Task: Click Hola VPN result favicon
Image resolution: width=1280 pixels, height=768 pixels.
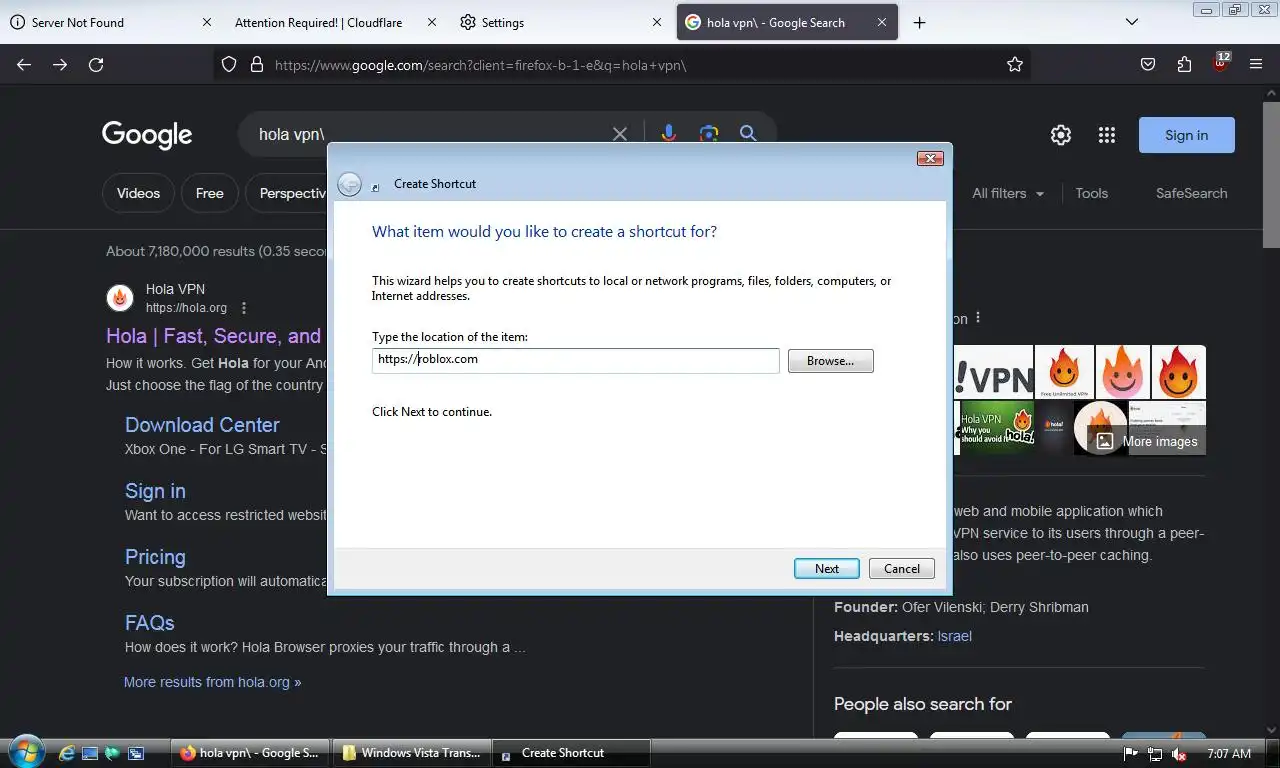Action: [120, 298]
